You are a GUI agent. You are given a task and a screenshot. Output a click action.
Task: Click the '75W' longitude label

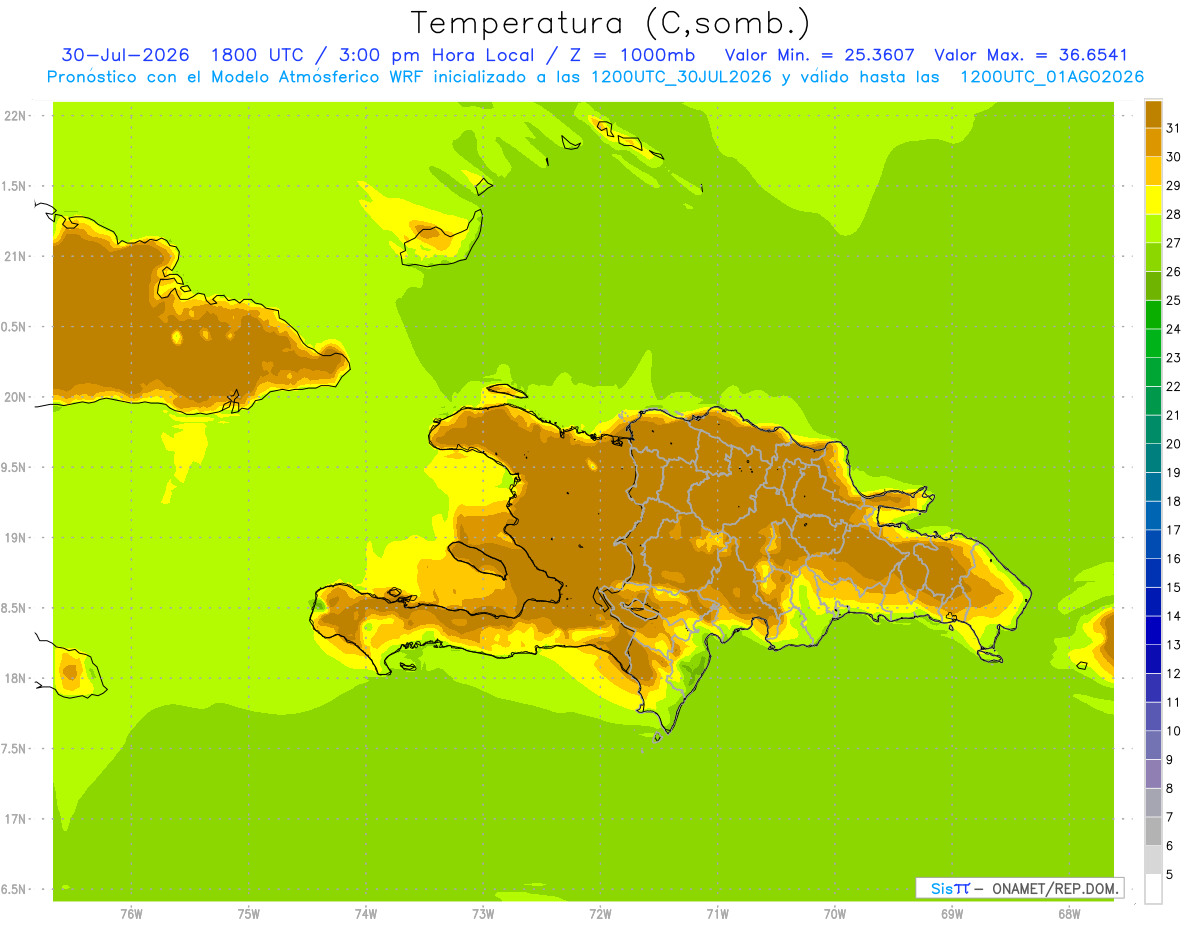(248, 914)
